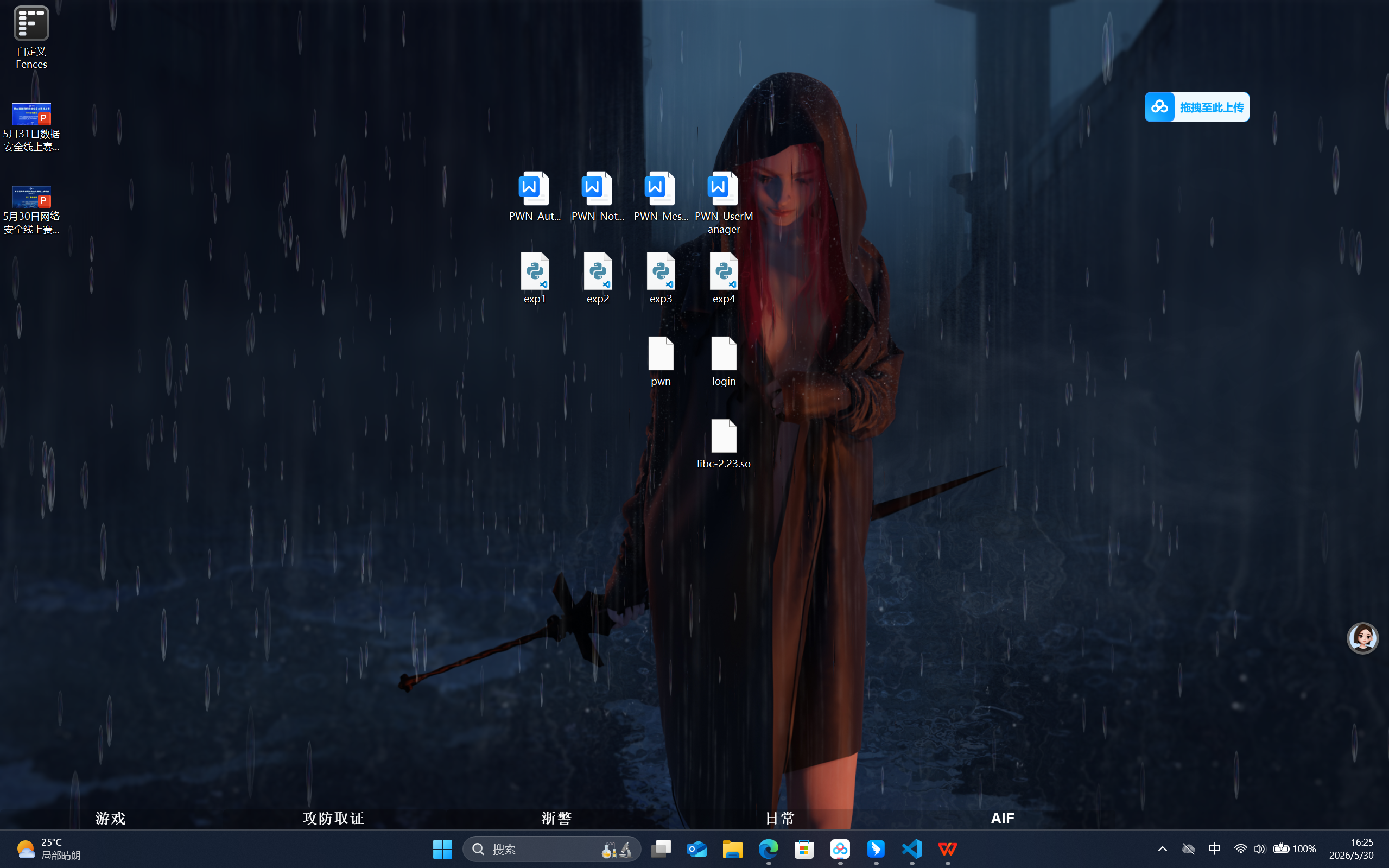Open the Wi-Fi network tray icon
Image resolution: width=1389 pixels, height=868 pixels.
click(x=1240, y=849)
